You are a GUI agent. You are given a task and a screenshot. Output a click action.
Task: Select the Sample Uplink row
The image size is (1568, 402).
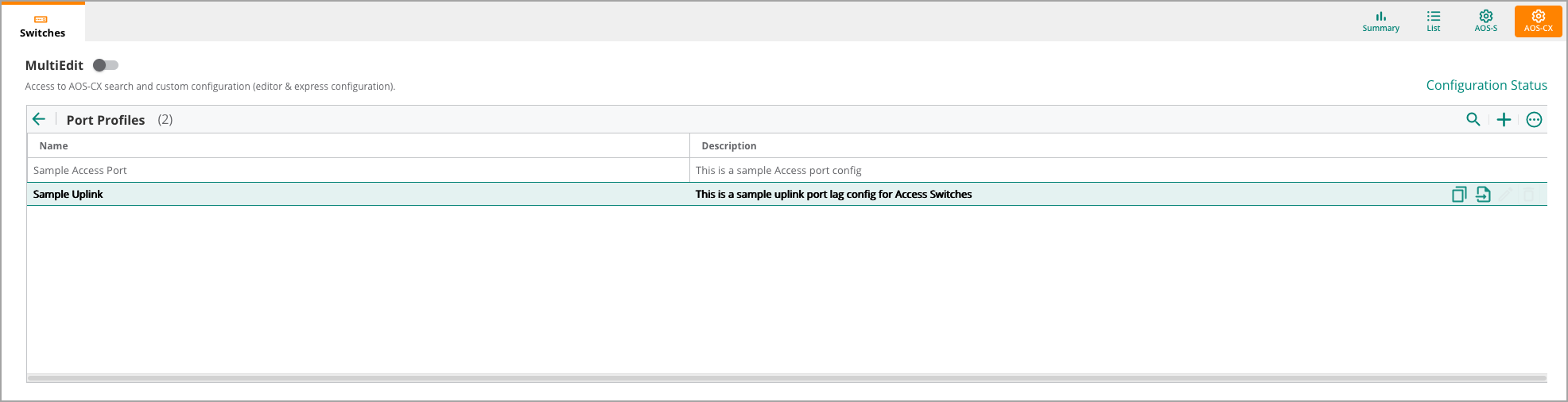click(x=787, y=194)
